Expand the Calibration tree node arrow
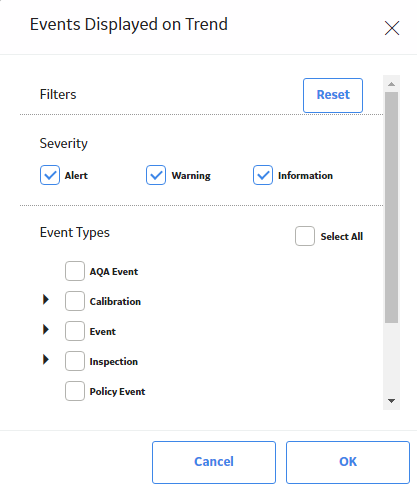Screen dimensions: 417x492 tap(46, 299)
